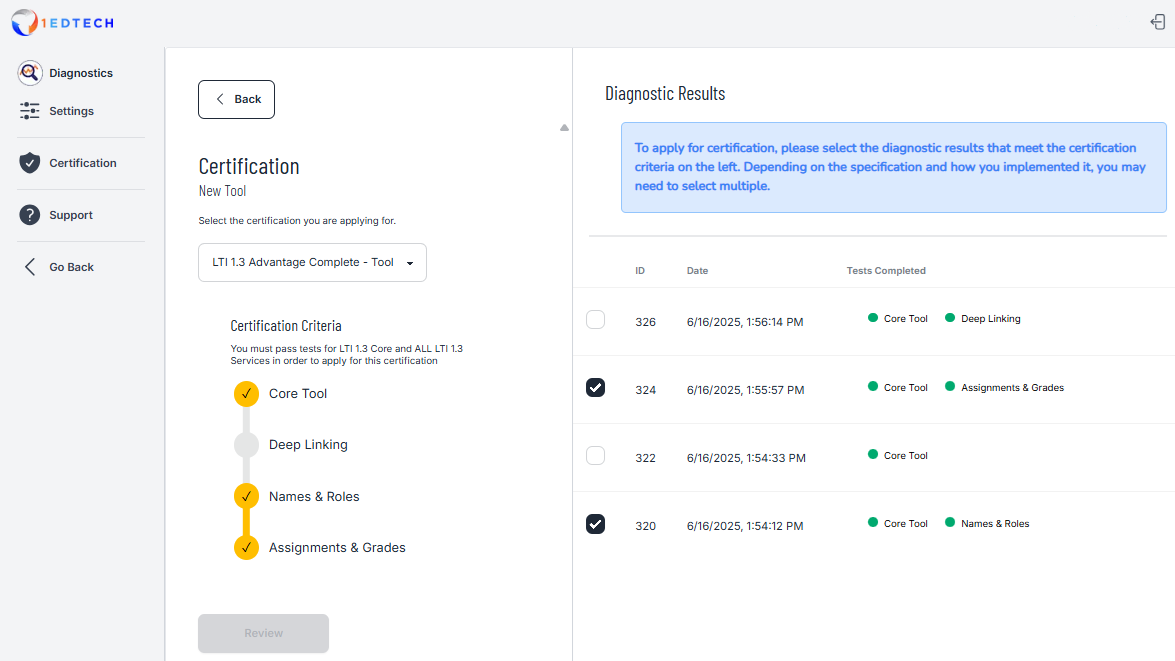Click the blue certification instructions banner

coord(892,166)
